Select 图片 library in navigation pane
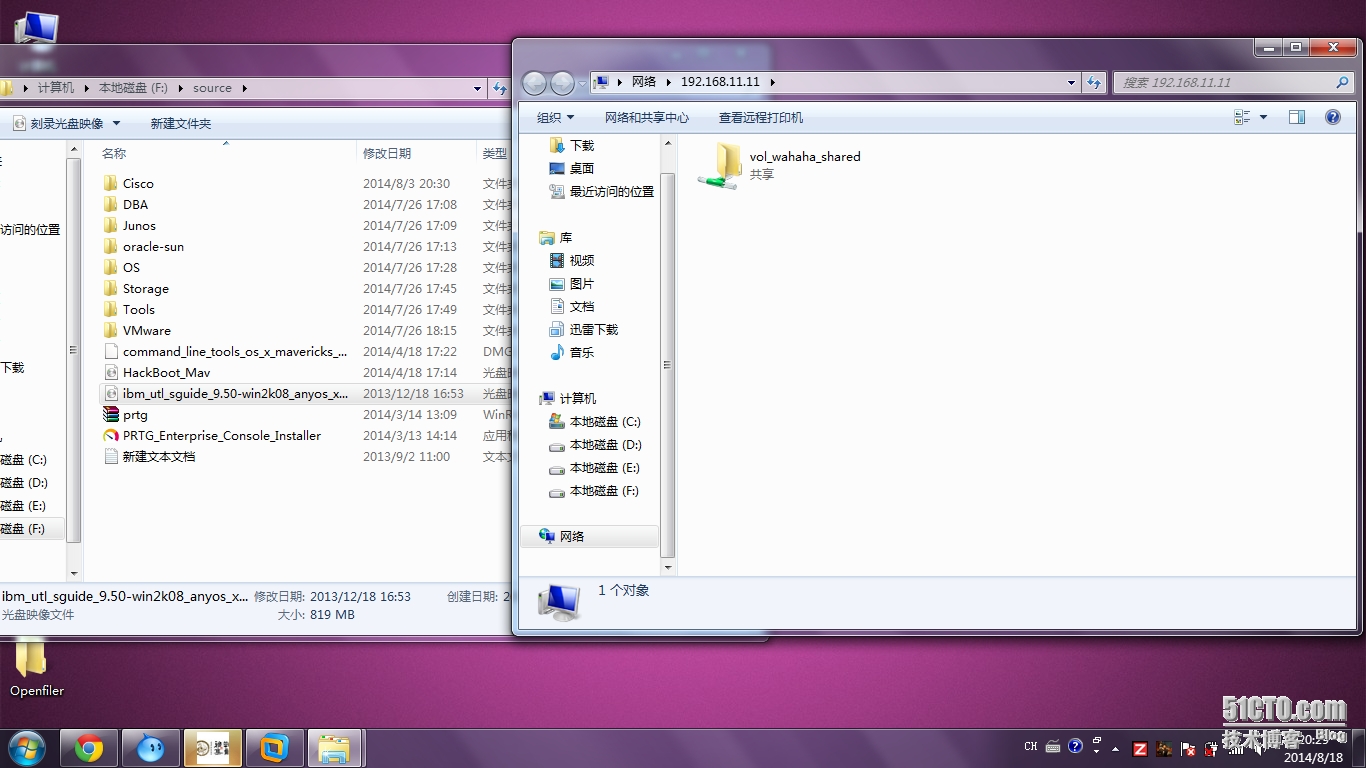Image resolution: width=1366 pixels, height=768 pixels. click(573, 283)
